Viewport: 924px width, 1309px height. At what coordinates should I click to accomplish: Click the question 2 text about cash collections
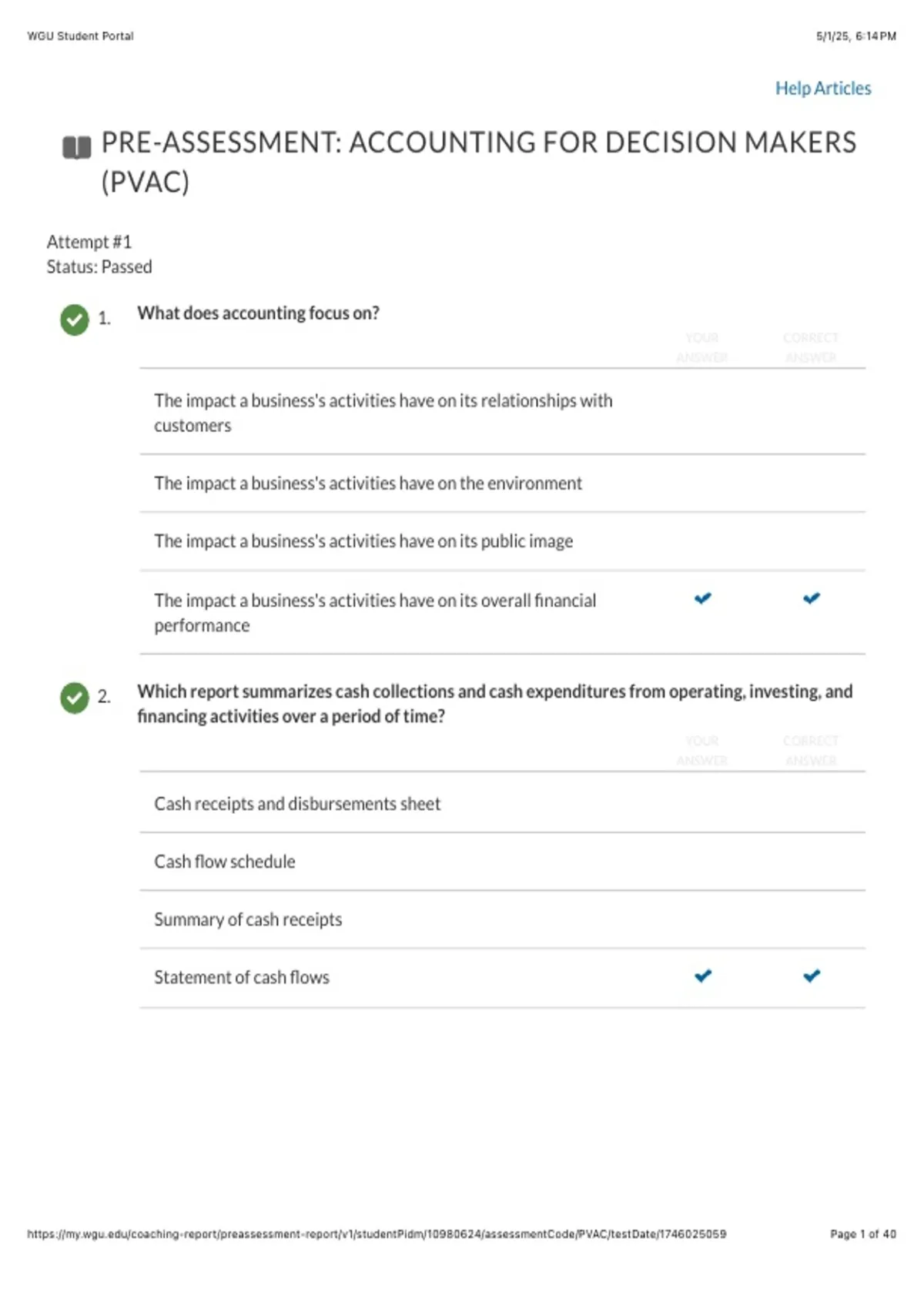pyautogui.click(x=494, y=703)
